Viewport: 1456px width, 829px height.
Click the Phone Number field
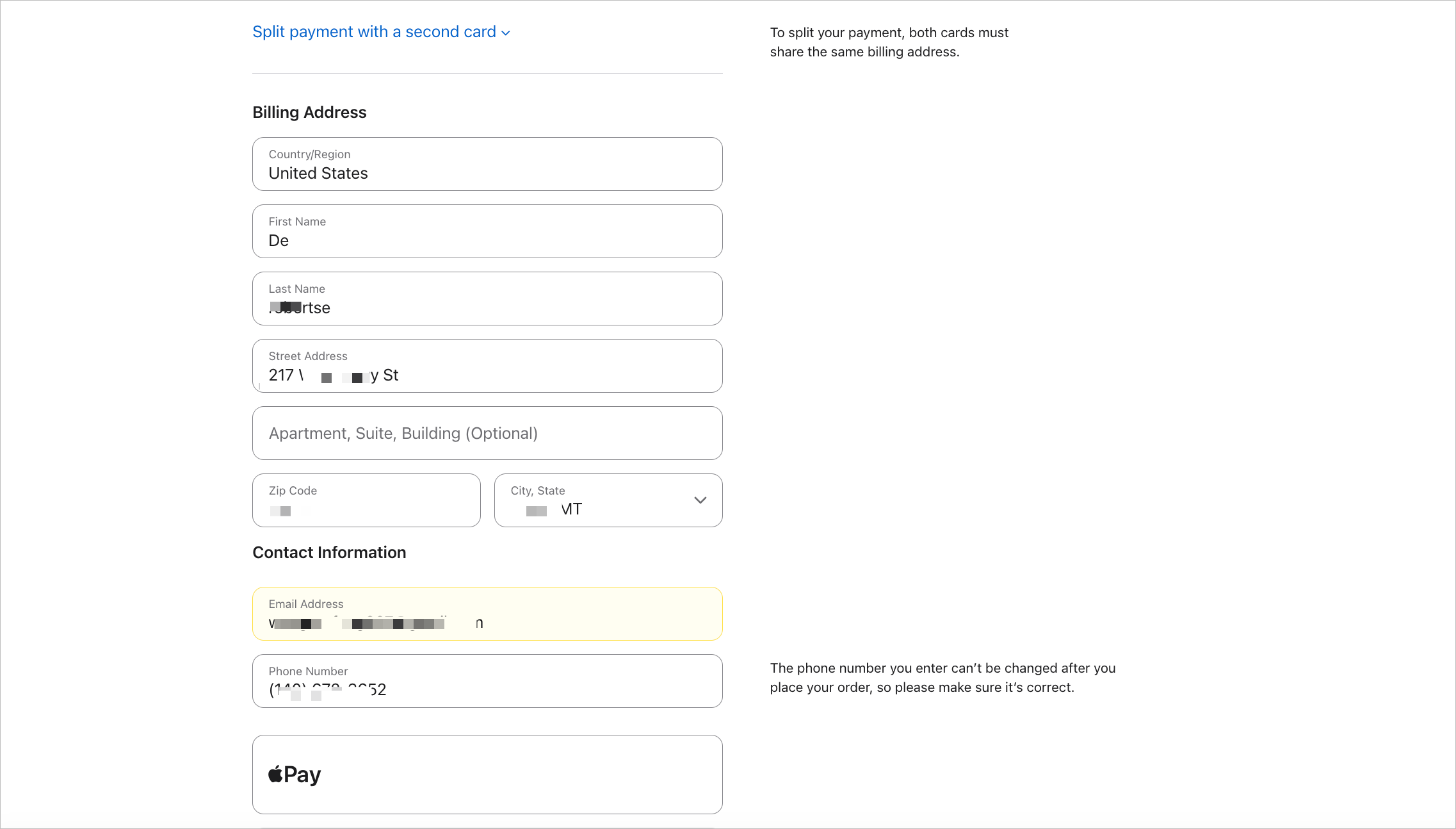[487, 681]
